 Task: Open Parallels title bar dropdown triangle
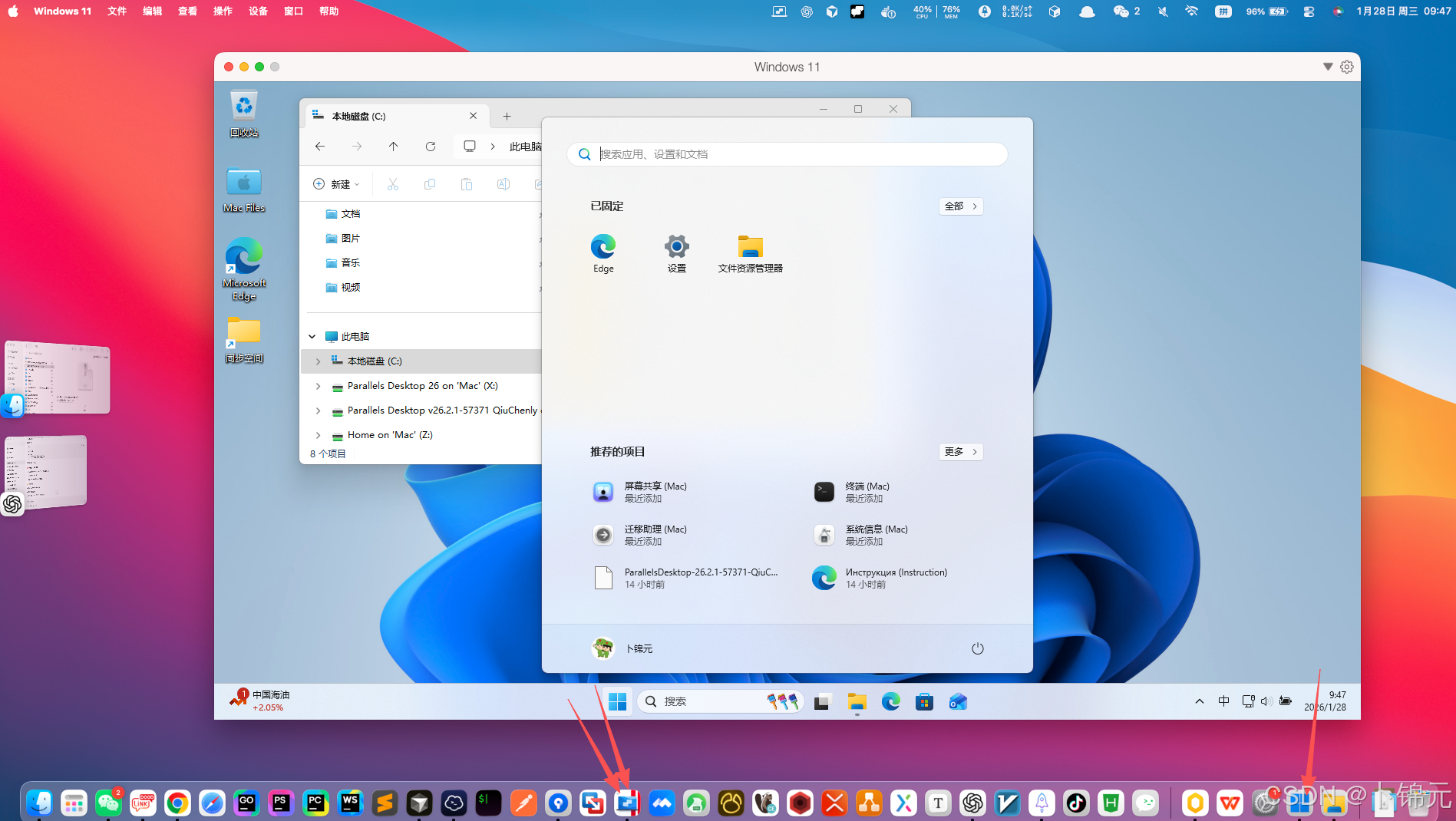[x=1328, y=67]
